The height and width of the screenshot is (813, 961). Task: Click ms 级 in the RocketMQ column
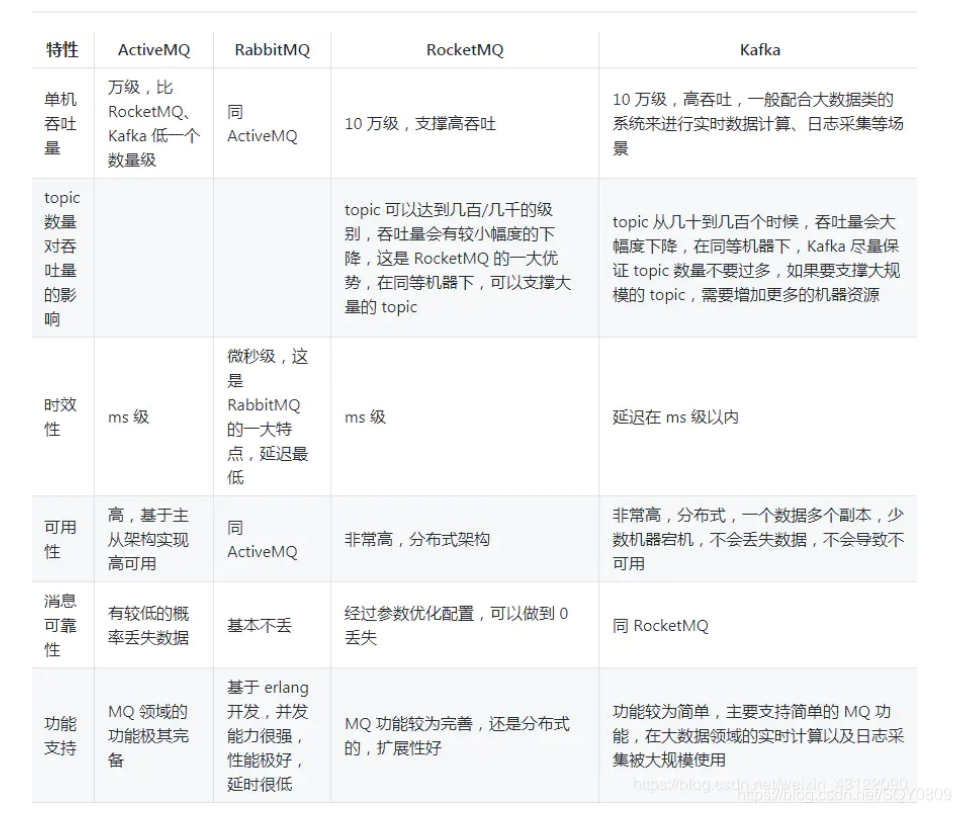(x=365, y=417)
